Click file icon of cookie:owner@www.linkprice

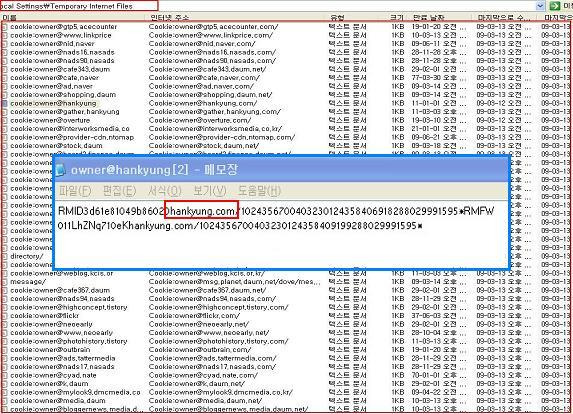point(5,35)
